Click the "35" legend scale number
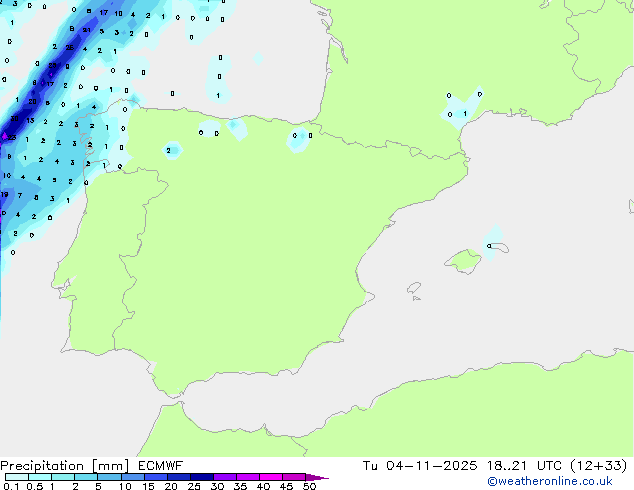Viewport: 634px width, 490px height. pos(240,486)
